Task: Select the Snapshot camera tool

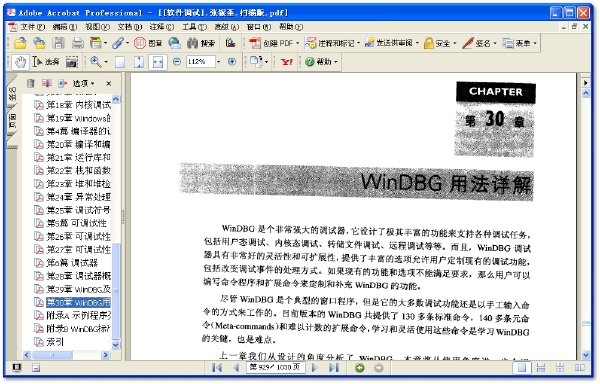Action: (x=72, y=62)
